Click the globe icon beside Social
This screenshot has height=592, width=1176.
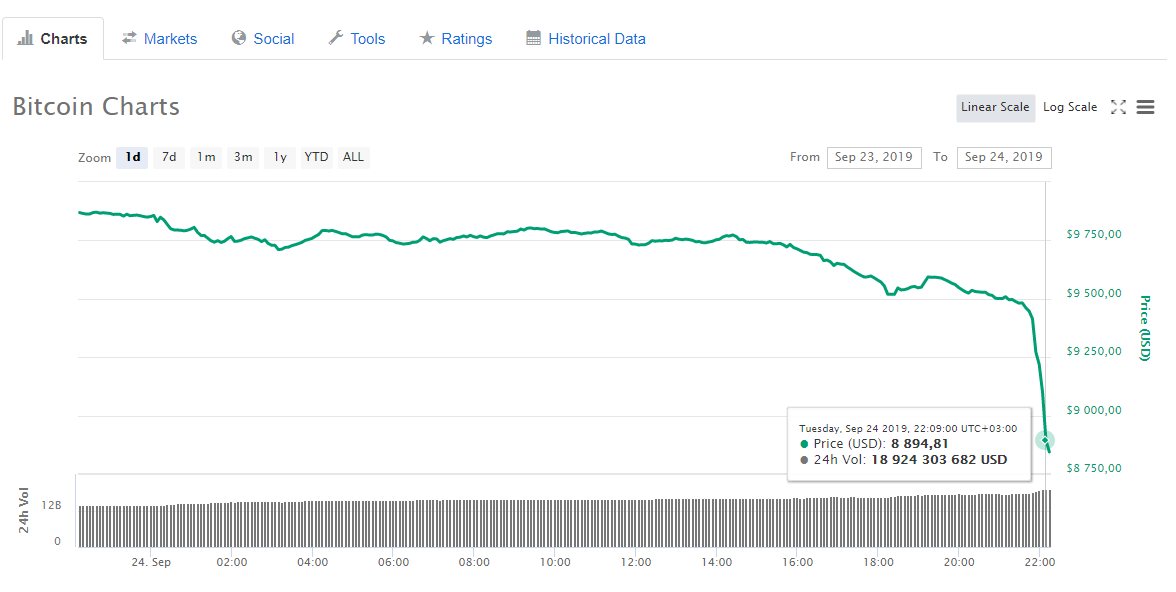[x=238, y=38]
